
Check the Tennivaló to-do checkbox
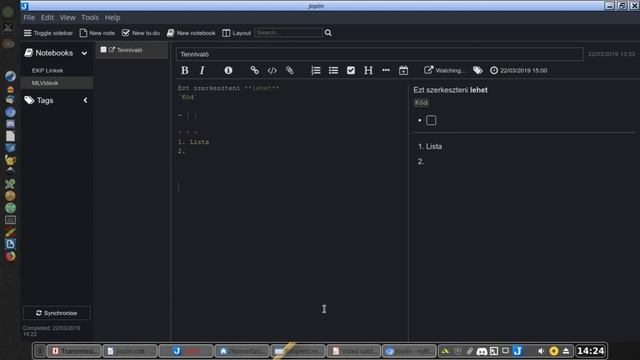[103, 50]
